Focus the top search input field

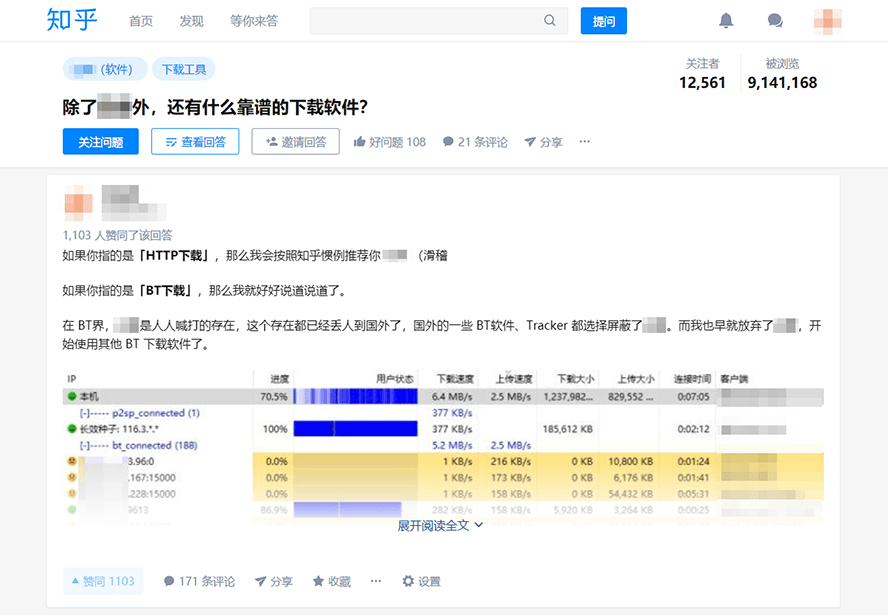pos(425,21)
